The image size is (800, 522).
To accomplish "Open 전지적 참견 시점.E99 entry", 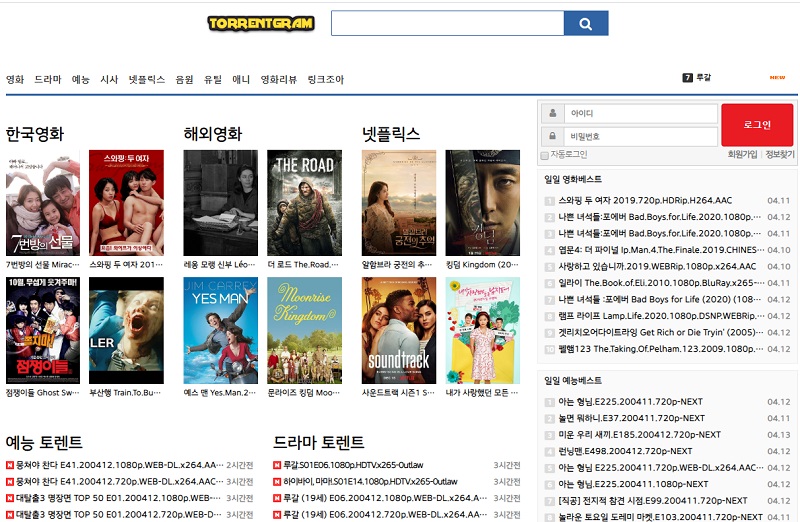I will 653,501.
